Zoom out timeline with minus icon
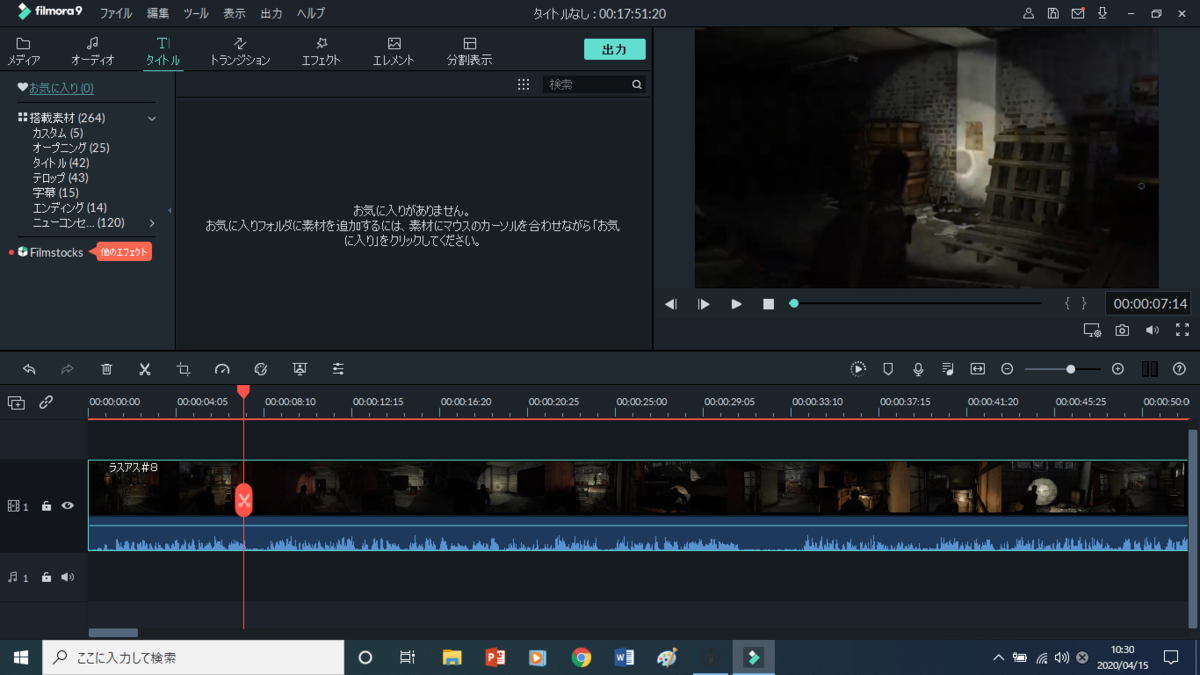 point(1007,369)
